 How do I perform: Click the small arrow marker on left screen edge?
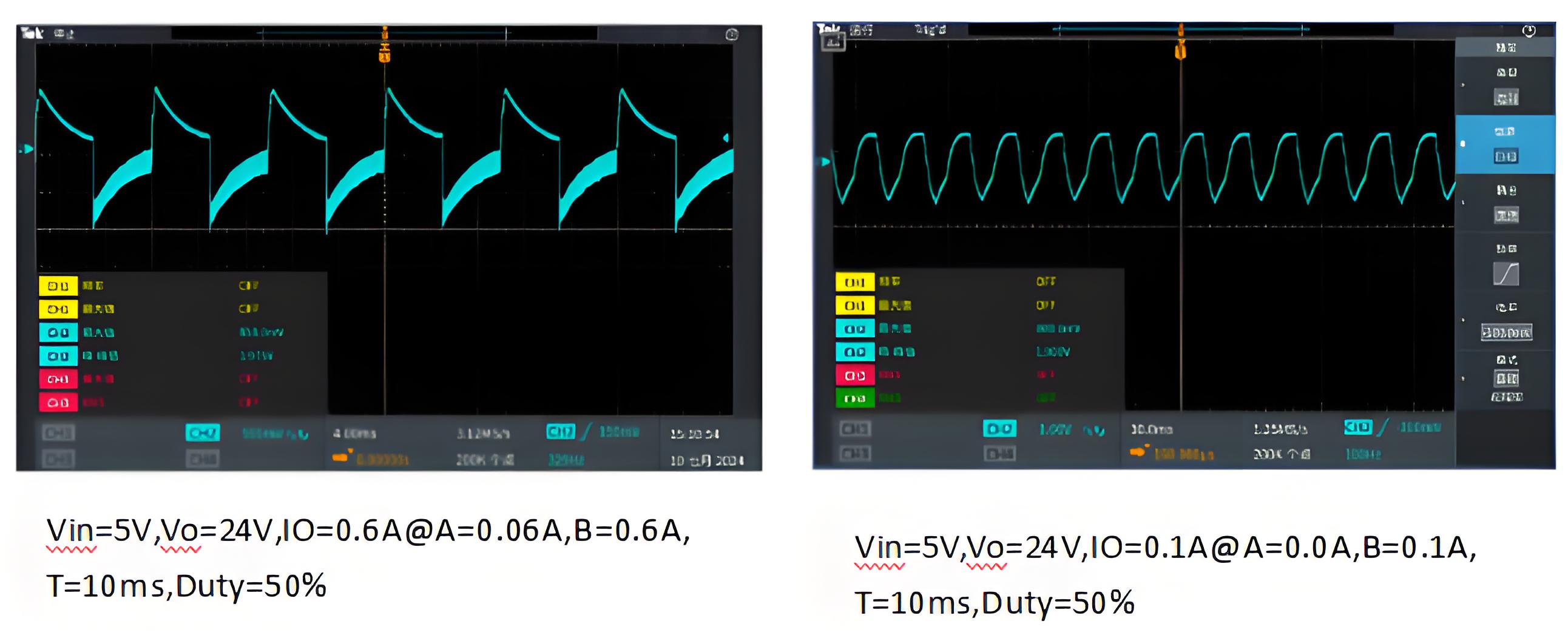(x=27, y=148)
